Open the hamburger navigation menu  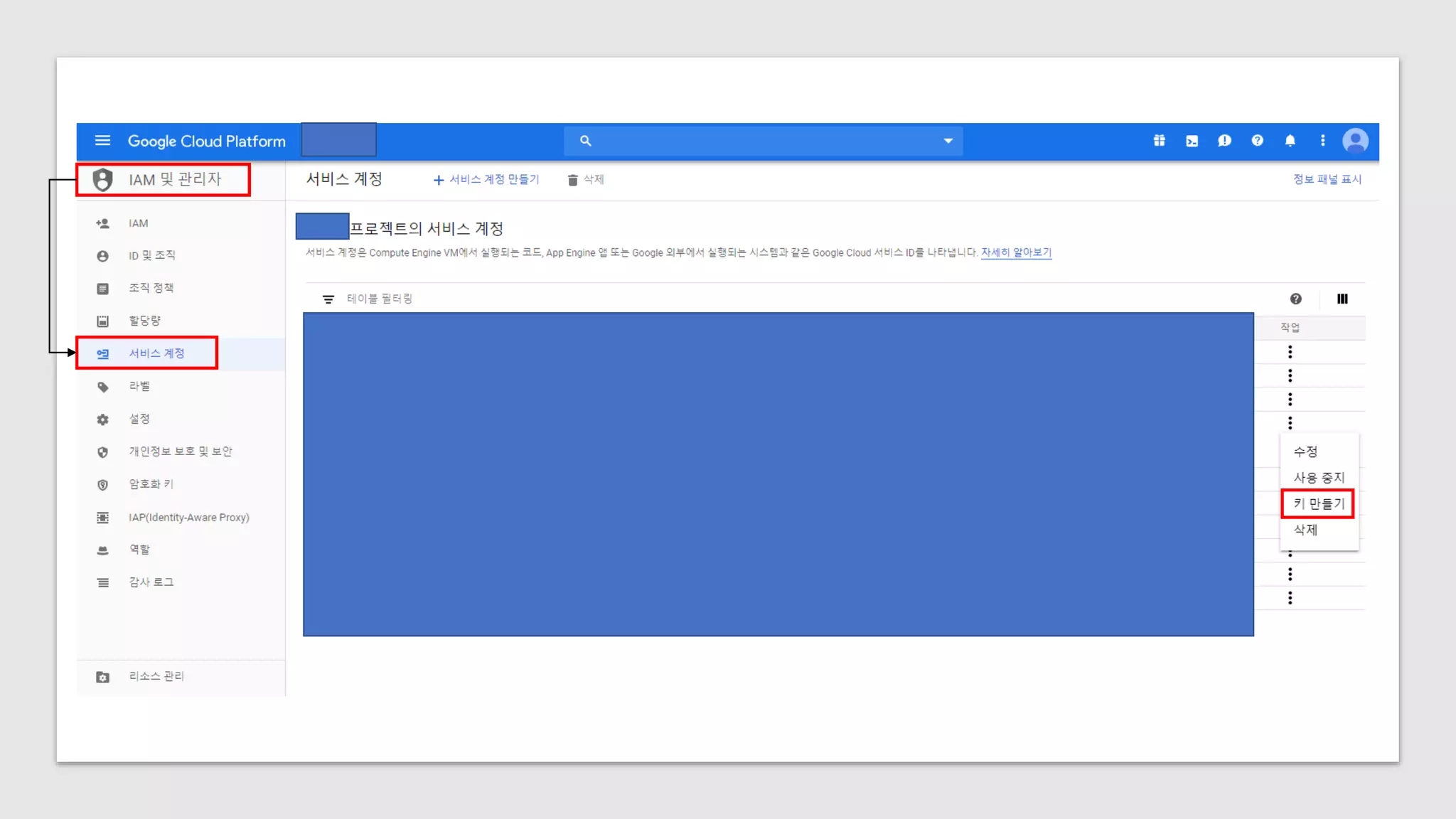pos(102,141)
